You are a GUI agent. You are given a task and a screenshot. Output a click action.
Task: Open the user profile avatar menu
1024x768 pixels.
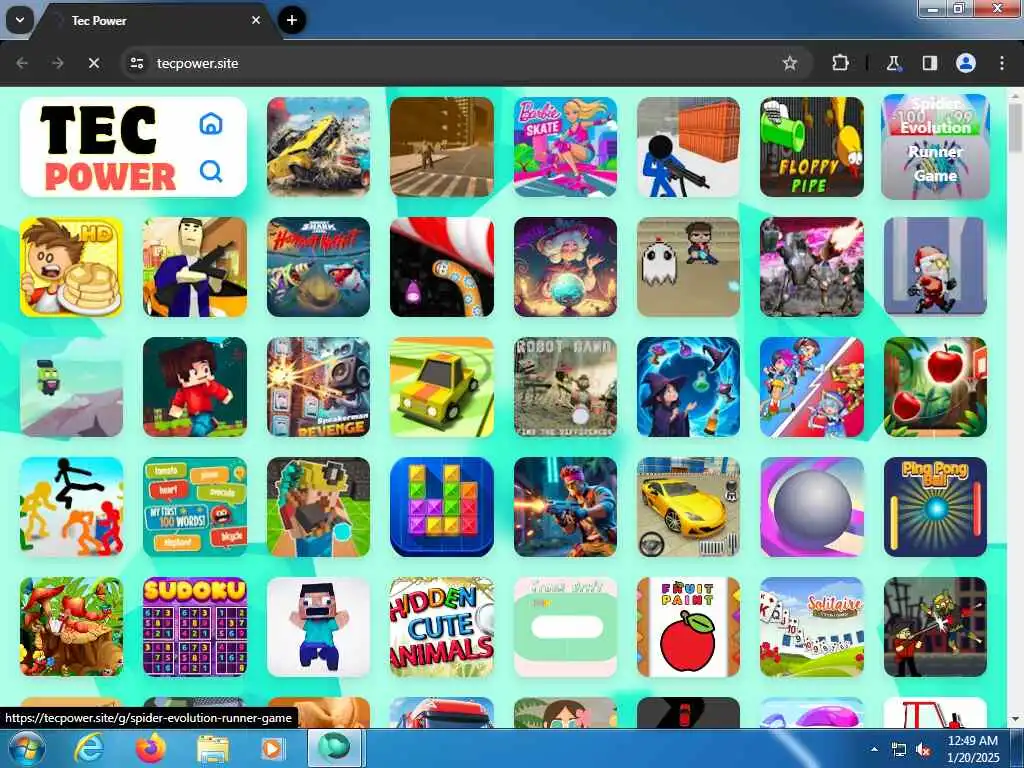966,63
